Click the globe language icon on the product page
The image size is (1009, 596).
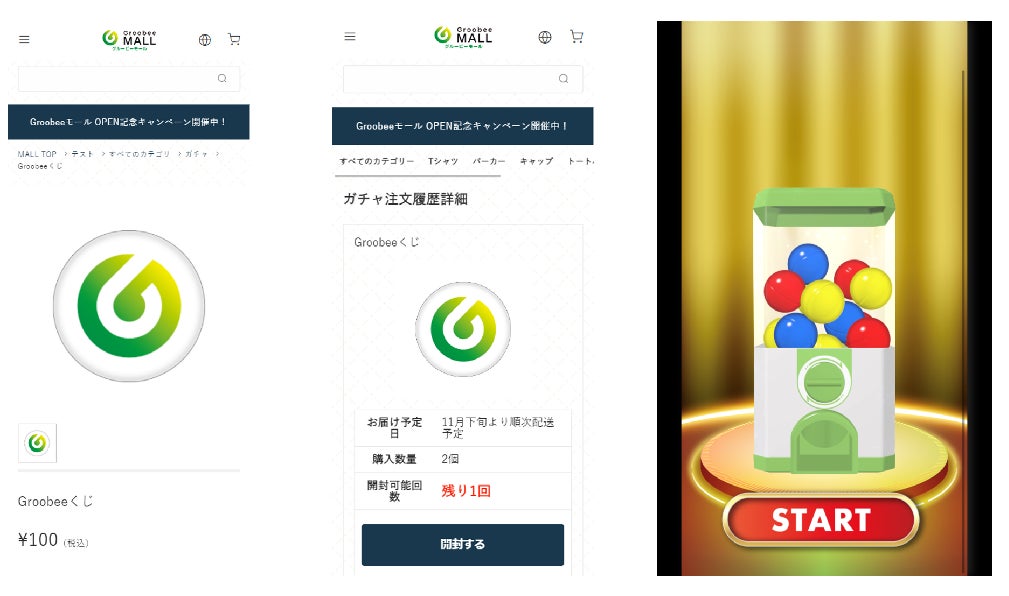click(x=205, y=40)
